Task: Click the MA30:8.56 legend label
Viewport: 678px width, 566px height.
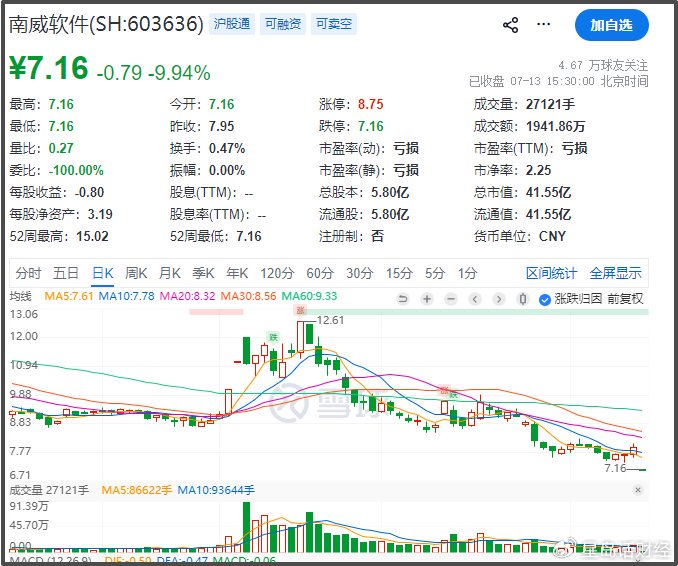Action: pyautogui.click(x=248, y=296)
